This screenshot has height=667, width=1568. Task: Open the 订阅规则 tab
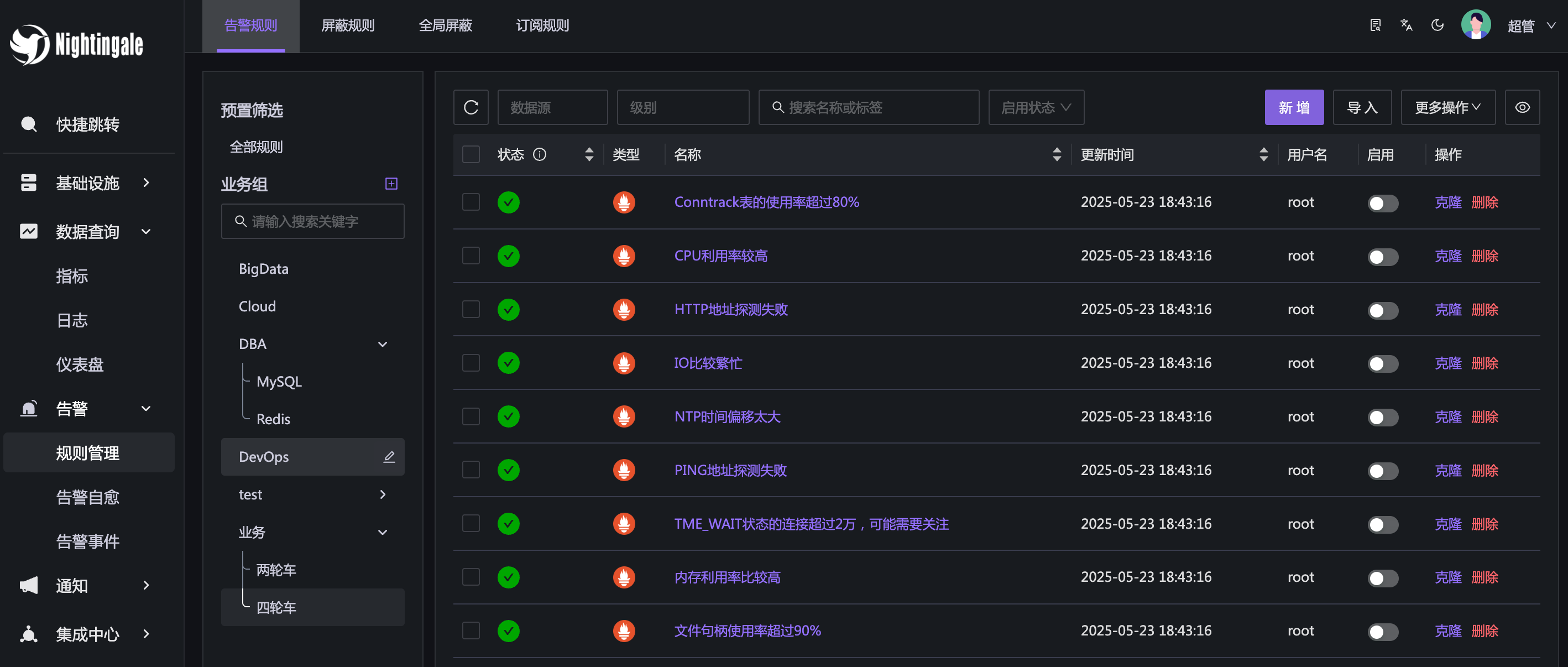click(x=542, y=25)
